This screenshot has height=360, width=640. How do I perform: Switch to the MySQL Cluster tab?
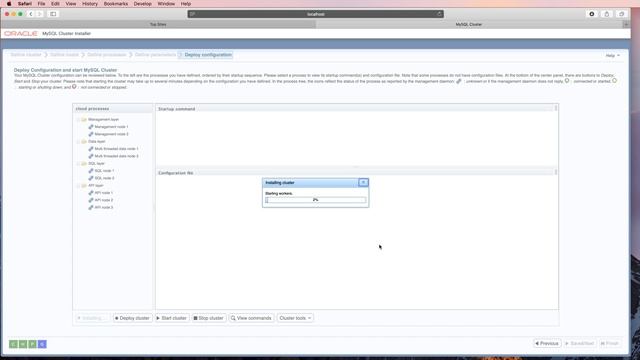coord(469,24)
